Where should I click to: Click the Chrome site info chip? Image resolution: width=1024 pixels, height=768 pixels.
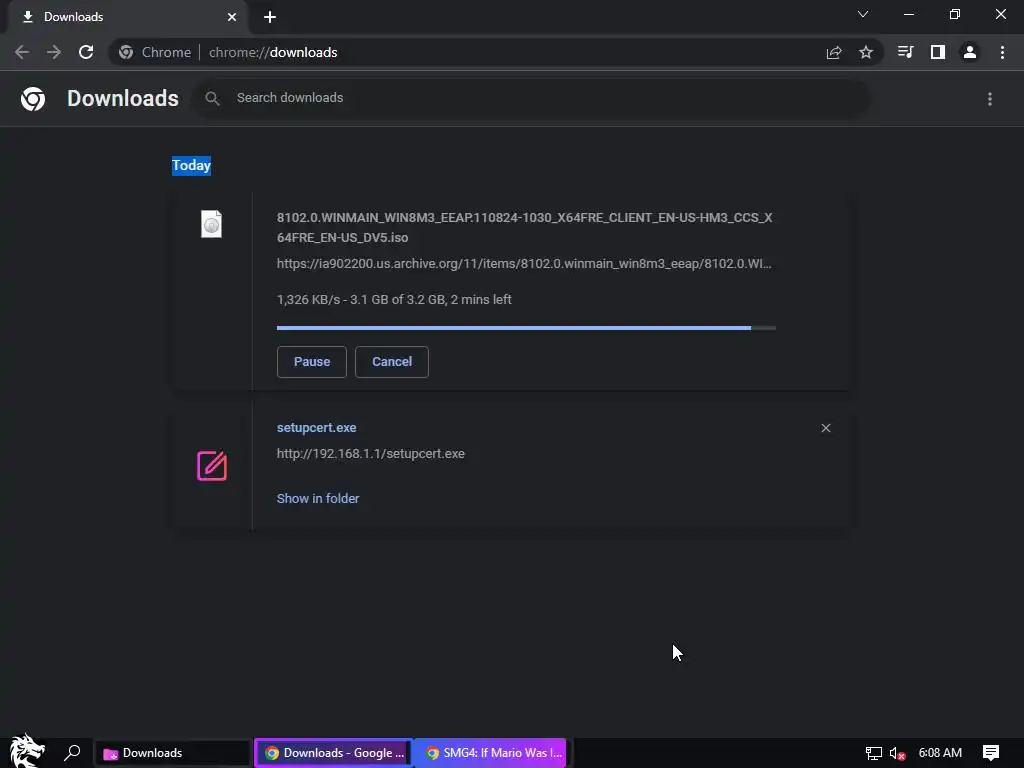(155, 52)
